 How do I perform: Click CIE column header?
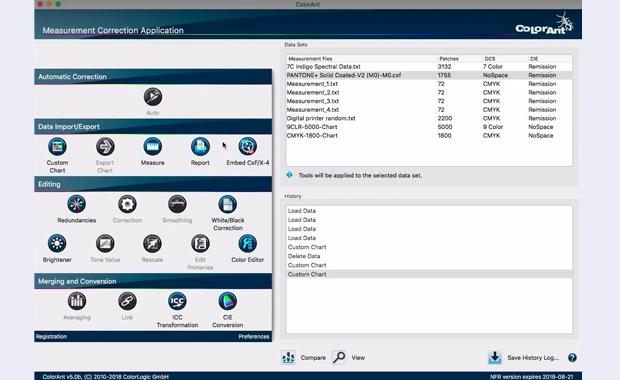(x=534, y=59)
